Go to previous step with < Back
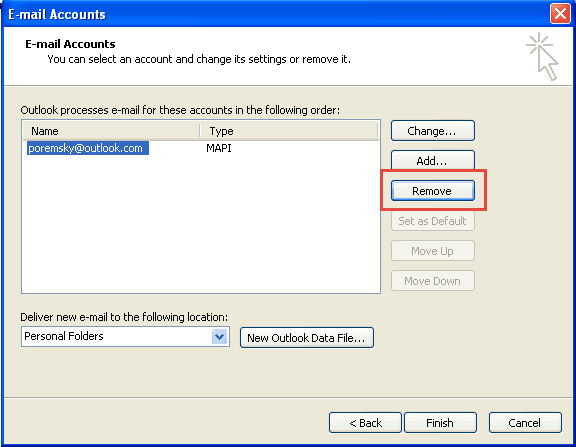Image resolution: width=576 pixels, height=447 pixels. (x=365, y=423)
